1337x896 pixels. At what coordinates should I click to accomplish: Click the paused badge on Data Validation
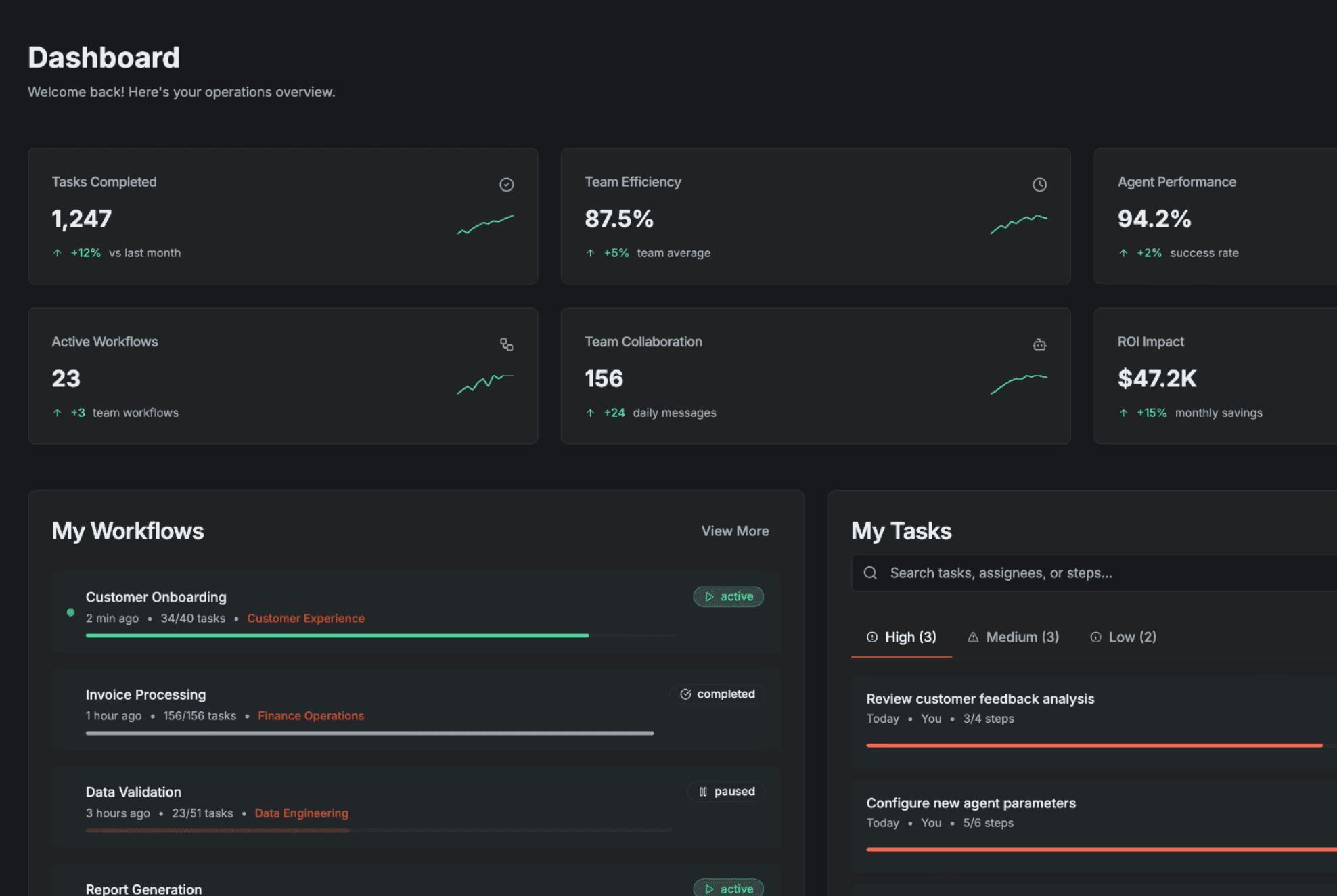coord(727,791)
